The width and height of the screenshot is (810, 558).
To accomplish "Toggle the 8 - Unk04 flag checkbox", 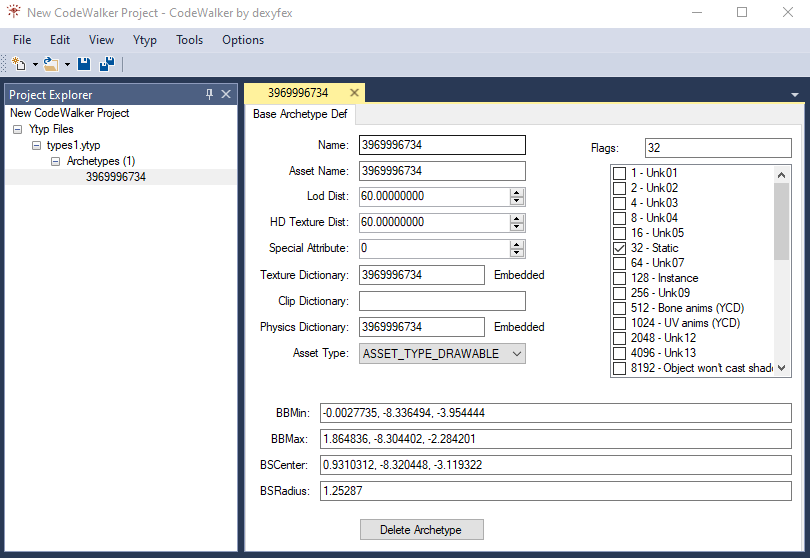I will click(x=619, y=218).
